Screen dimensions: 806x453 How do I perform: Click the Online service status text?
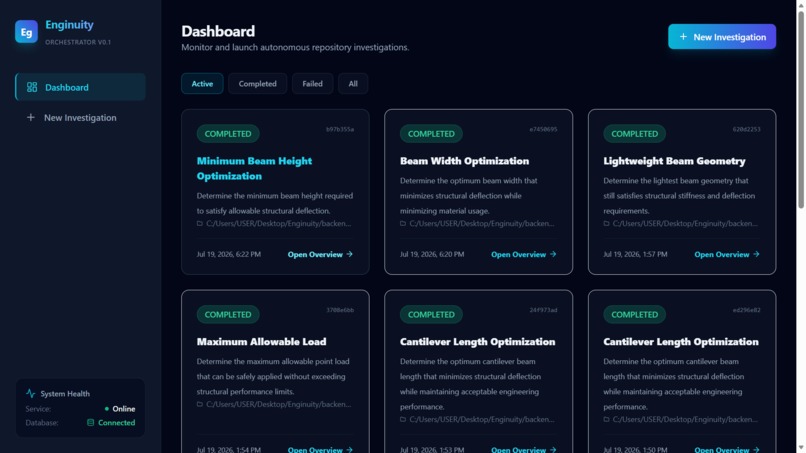(x=124, y=409)
